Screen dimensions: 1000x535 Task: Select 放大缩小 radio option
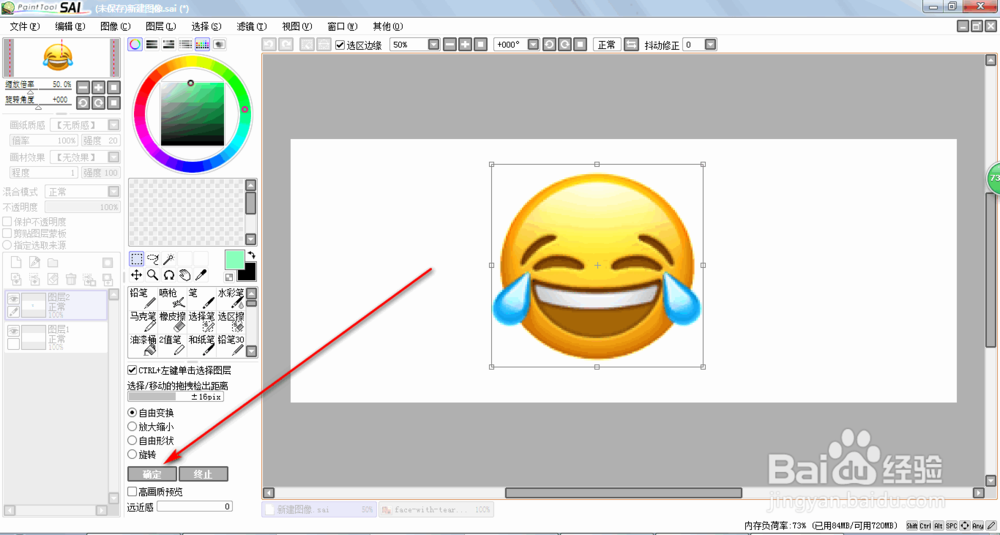tap(133, 427)
